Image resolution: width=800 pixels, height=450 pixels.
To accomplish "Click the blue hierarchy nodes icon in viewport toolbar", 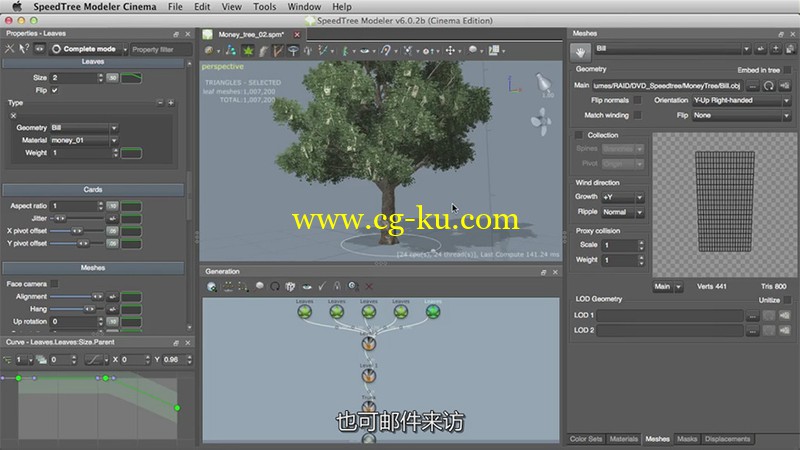I will pos(231,51).
